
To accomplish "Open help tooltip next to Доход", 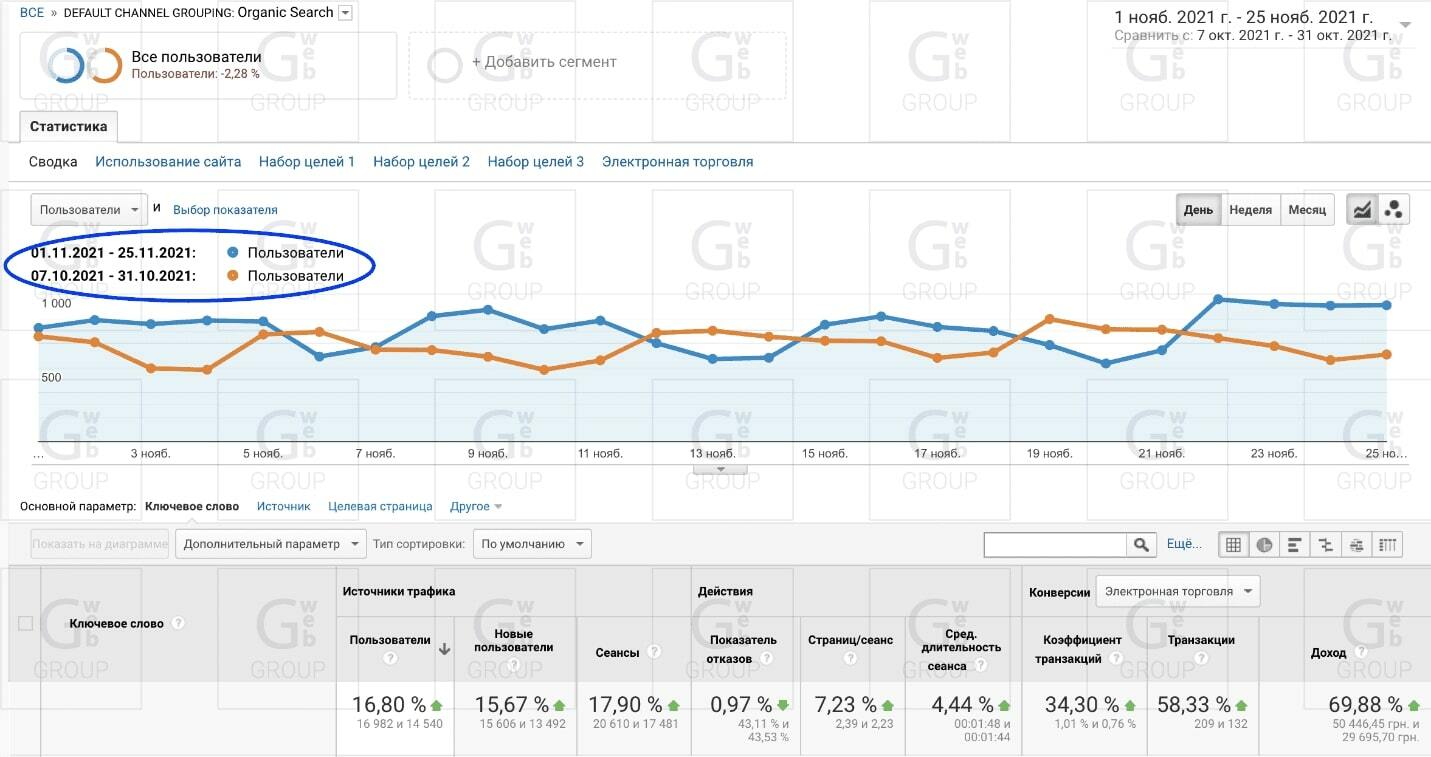I will [1361, 652].
